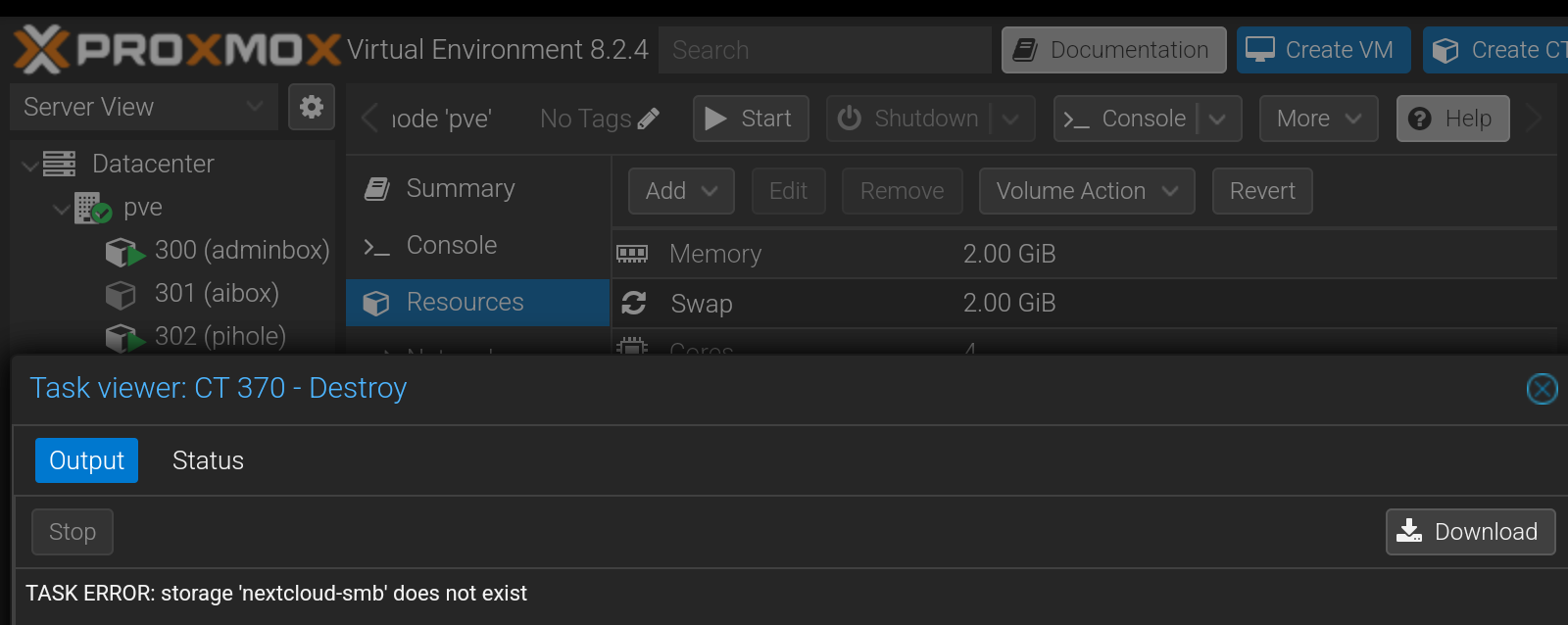Image resolution: width=1568 pixels, height=625 pixels.
Task: Click the container icon for 301 (aibox)
Action: 121,294
